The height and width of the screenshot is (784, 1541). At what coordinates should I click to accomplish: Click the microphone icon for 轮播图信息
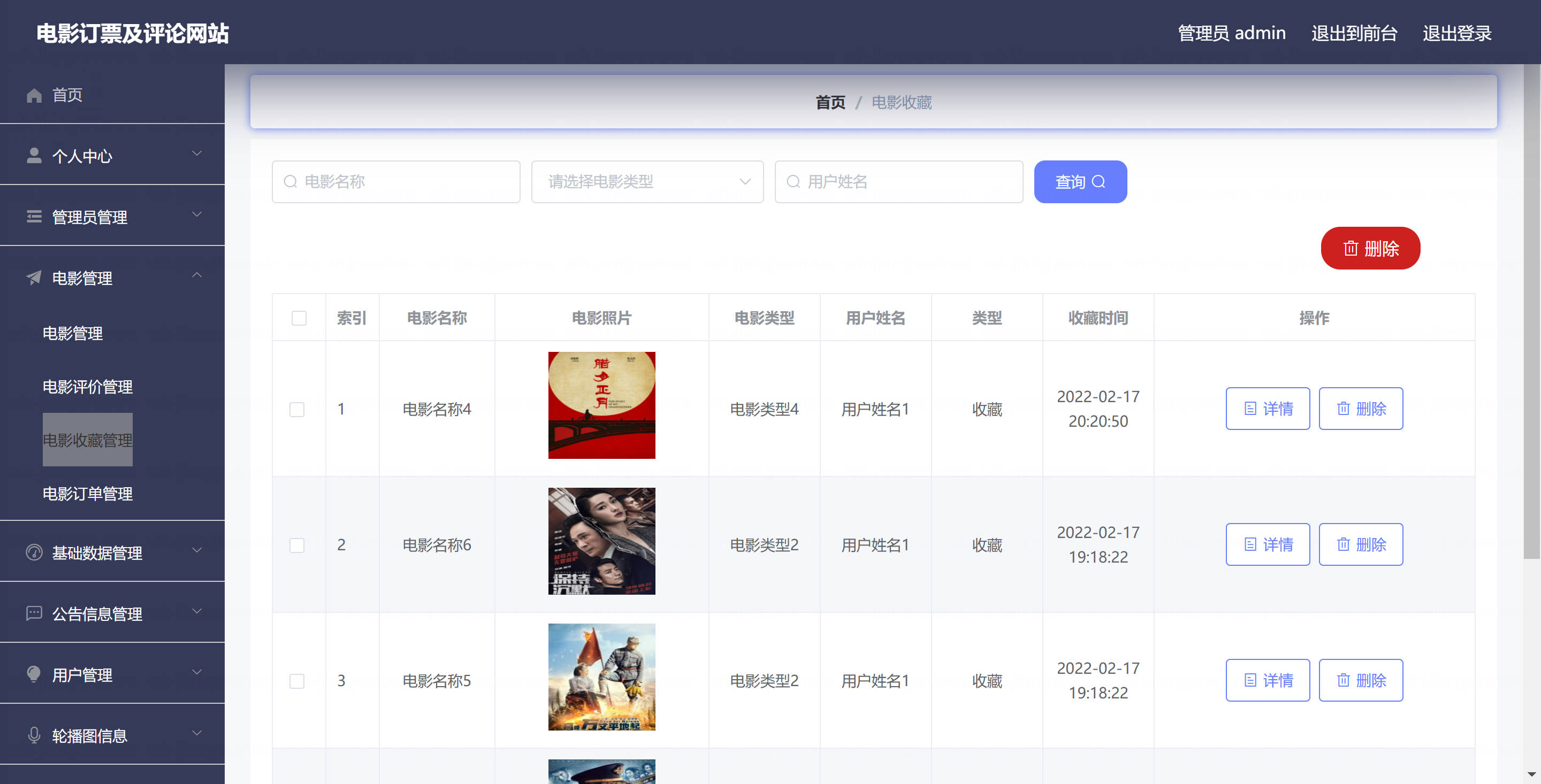click(34, 735)
